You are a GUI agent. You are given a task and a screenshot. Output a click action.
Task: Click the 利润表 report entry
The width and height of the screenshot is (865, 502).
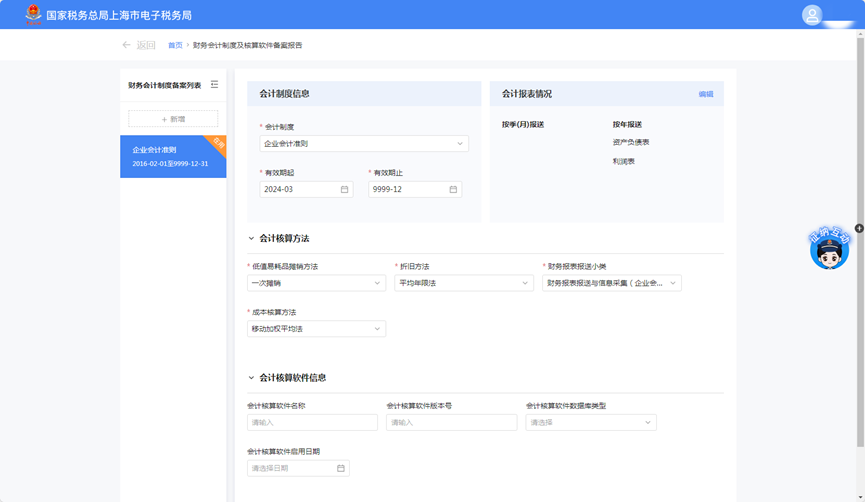pos(623,162)
